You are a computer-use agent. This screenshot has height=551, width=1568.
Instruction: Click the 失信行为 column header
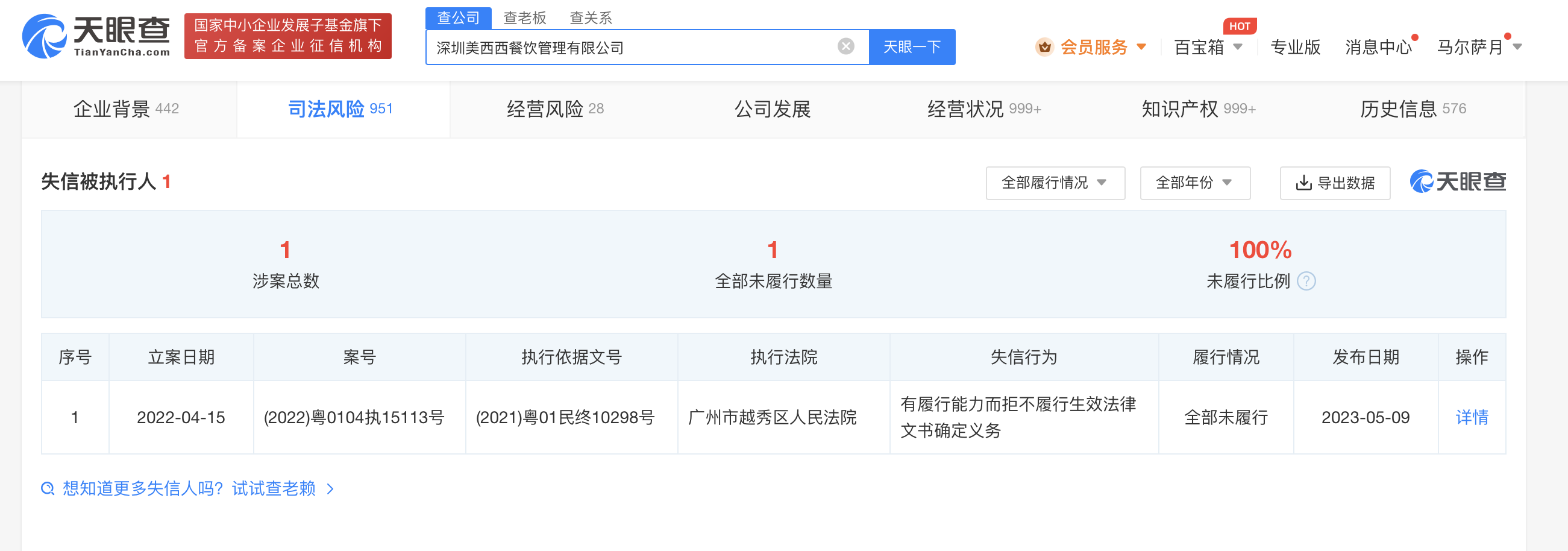1023,357
